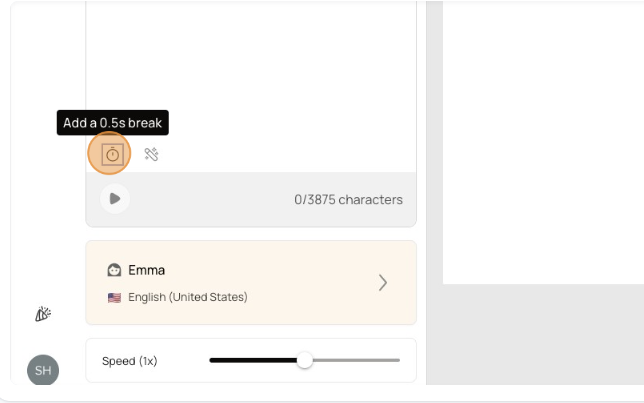Click the United States flag icon
The image size is (644, 403).
point(114,297)
